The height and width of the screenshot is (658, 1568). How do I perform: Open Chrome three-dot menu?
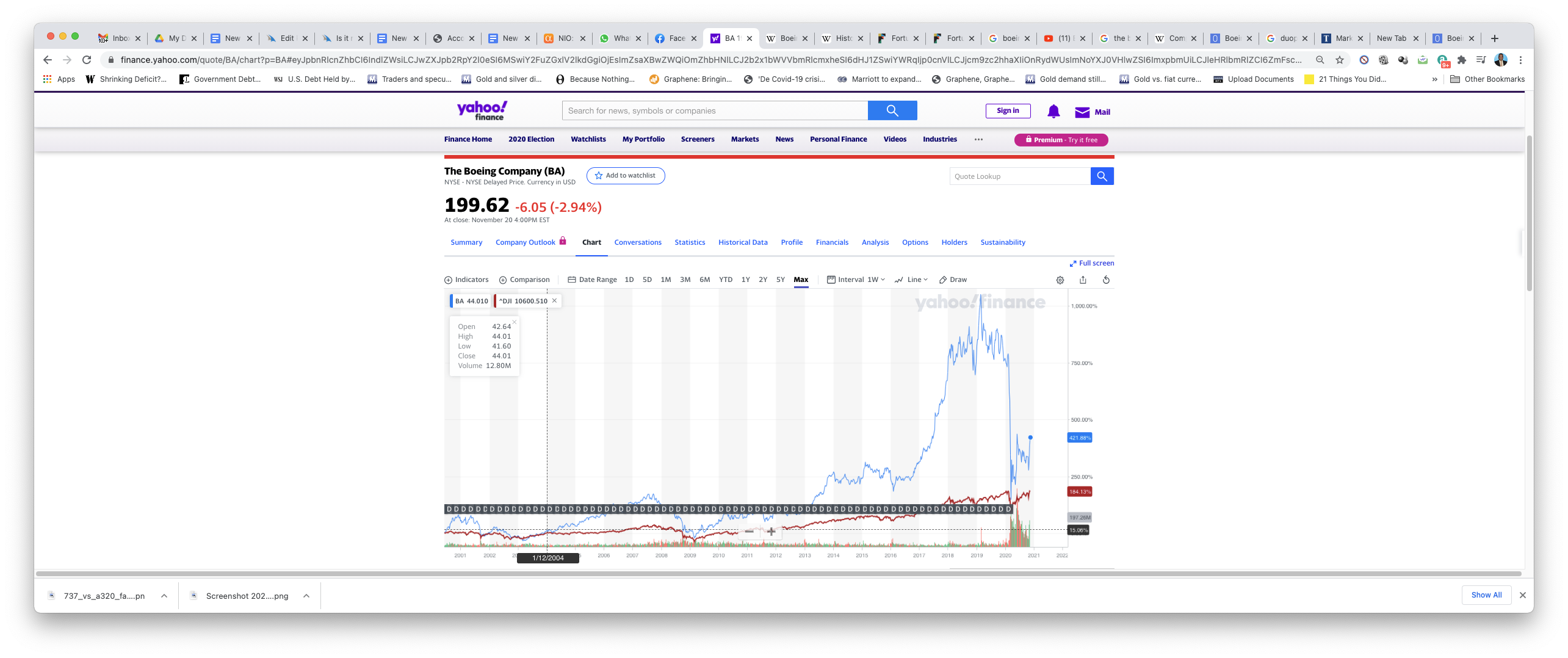click(x=1520, y=60)
